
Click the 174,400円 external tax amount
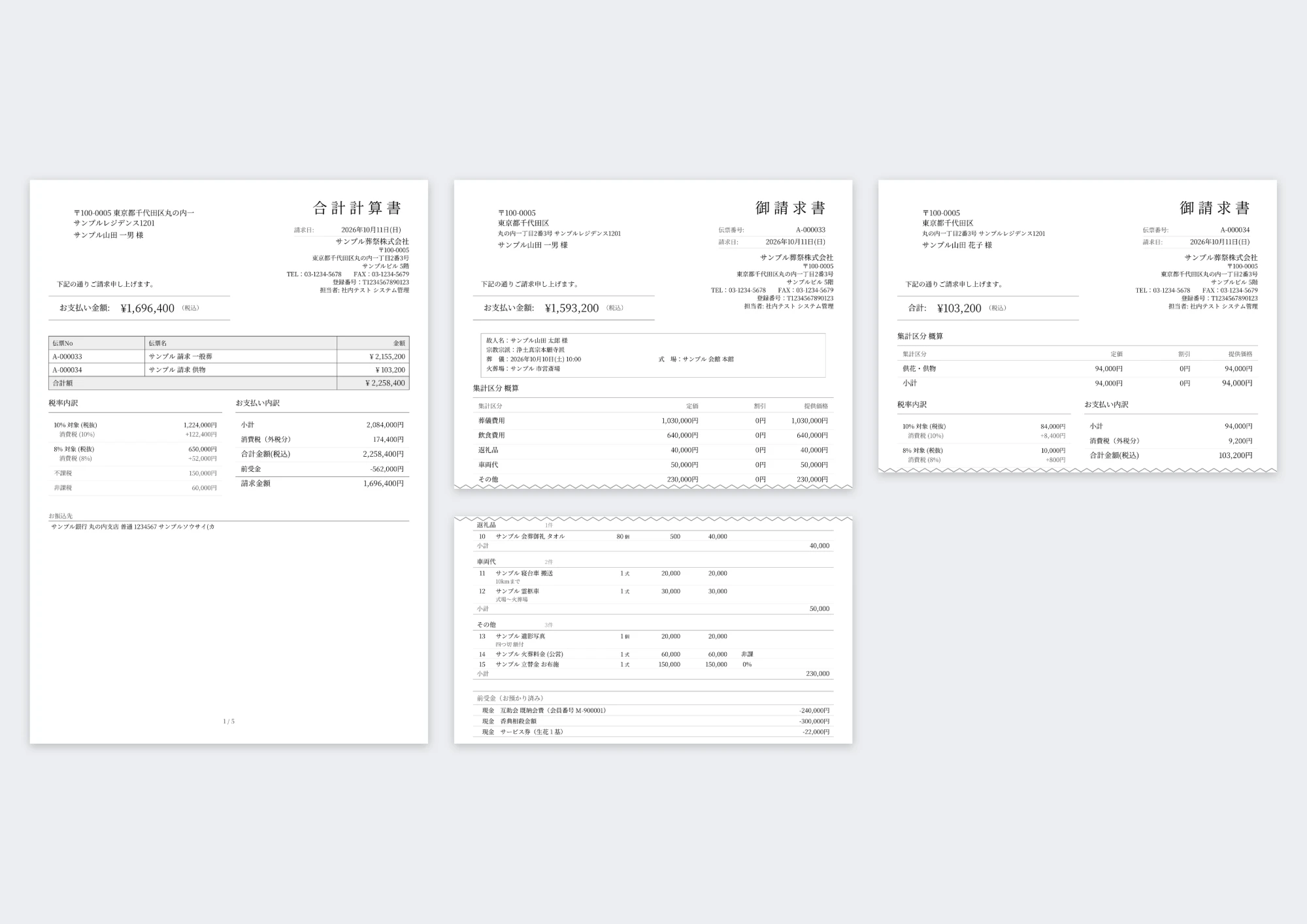[388, 439]
